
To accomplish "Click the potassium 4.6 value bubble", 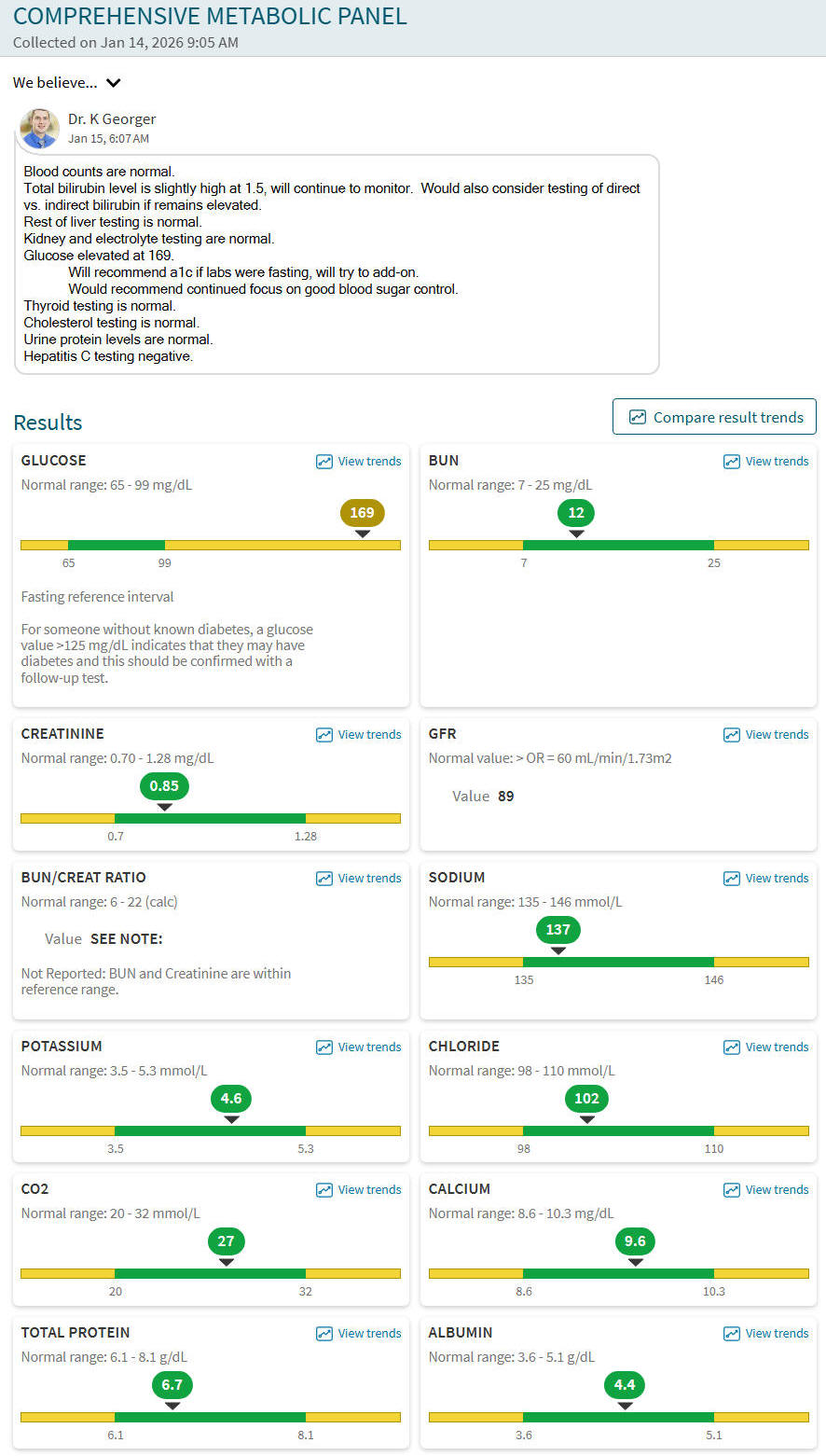I will pyautogui.click(x=231, y=1099).
